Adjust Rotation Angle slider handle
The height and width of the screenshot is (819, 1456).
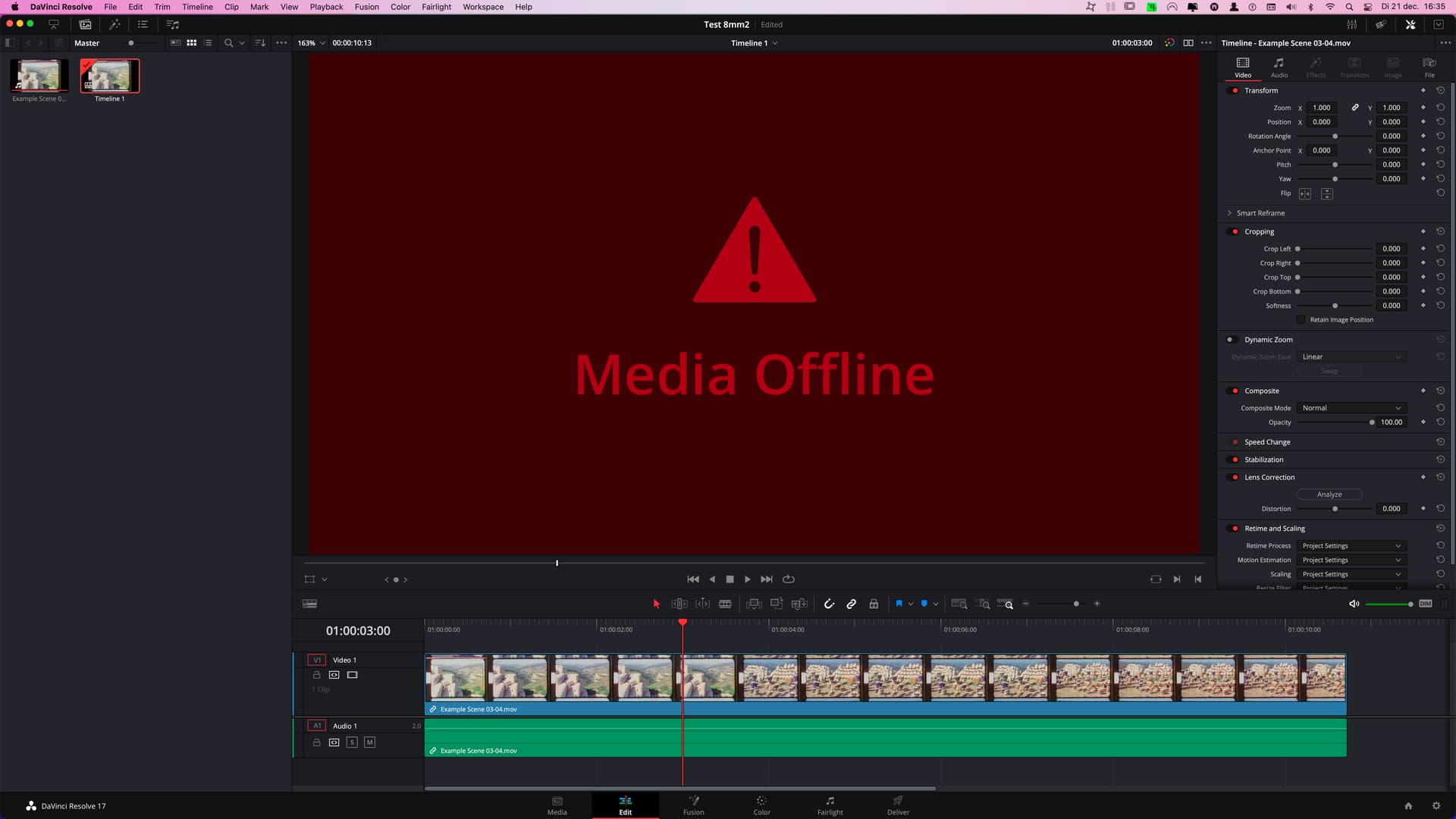pyautogui.click(x=1335, y=136)
